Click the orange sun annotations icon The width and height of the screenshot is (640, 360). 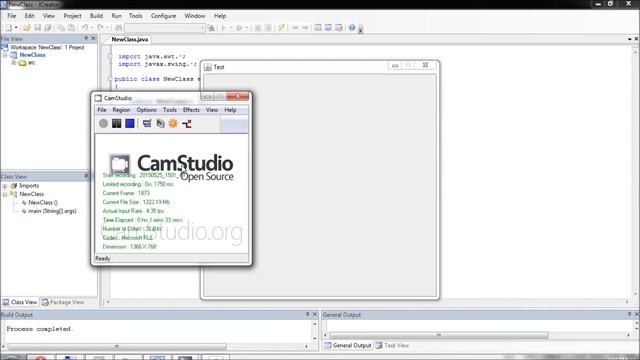pos(173,123)
